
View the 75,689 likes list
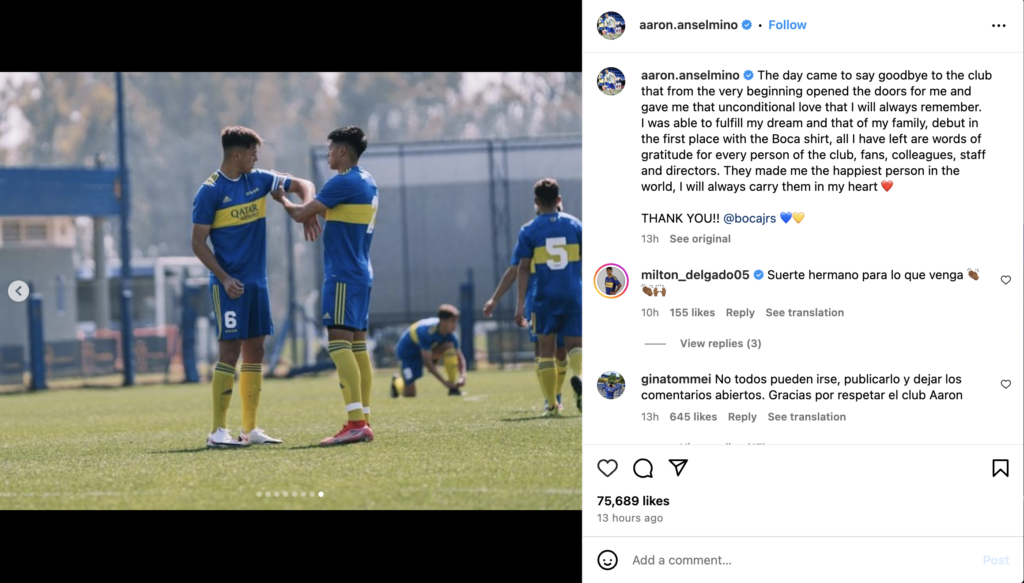(x=633, y=501)
